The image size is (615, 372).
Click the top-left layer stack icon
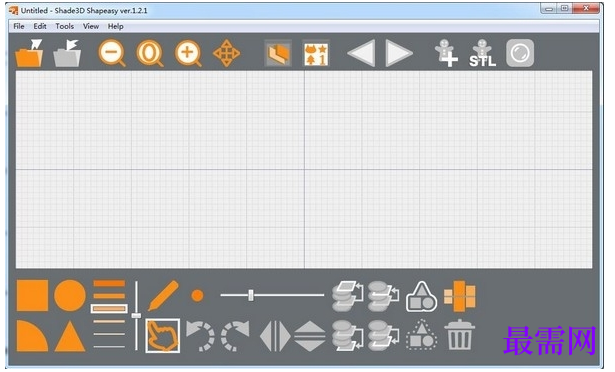(348, 296)
